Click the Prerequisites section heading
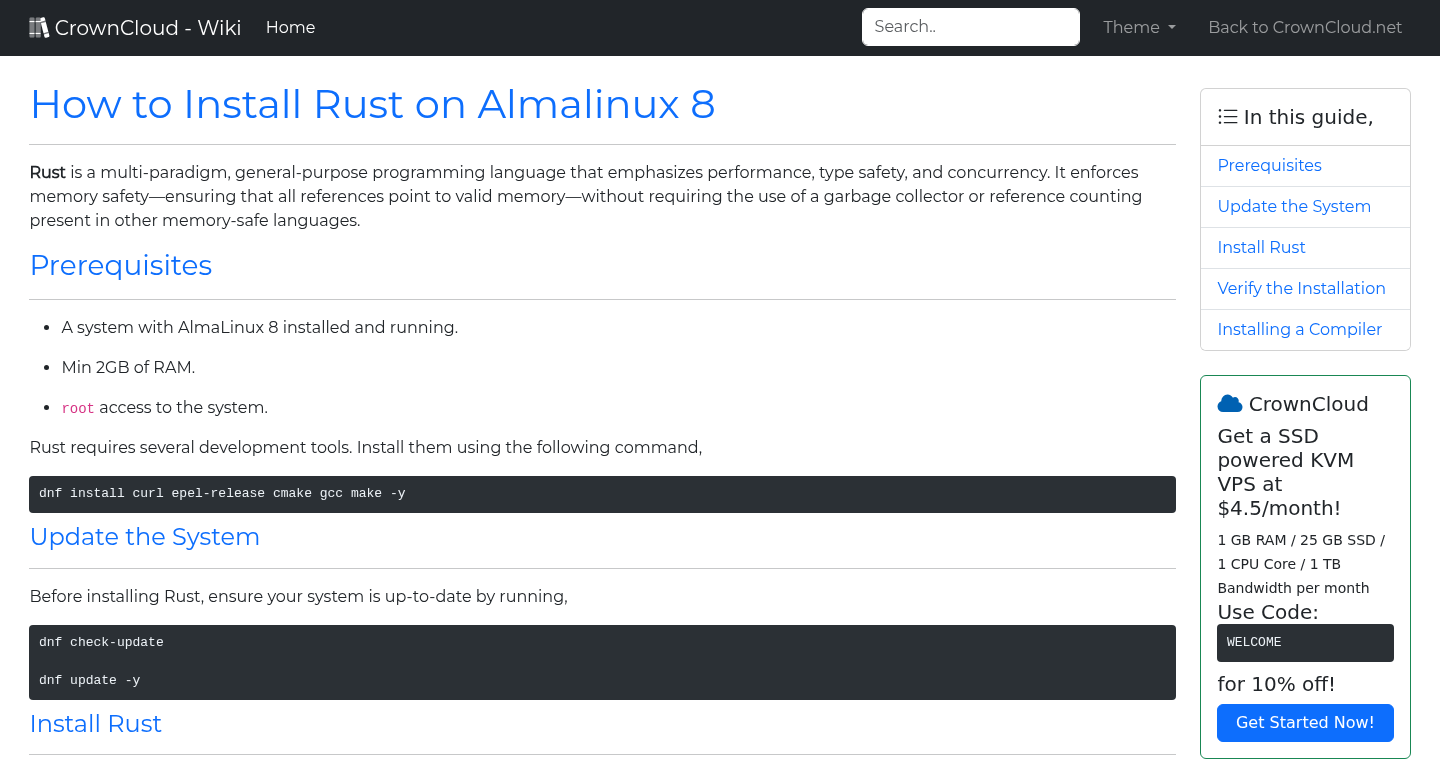This screenshot has height=761, width=1440. (120, 265)
